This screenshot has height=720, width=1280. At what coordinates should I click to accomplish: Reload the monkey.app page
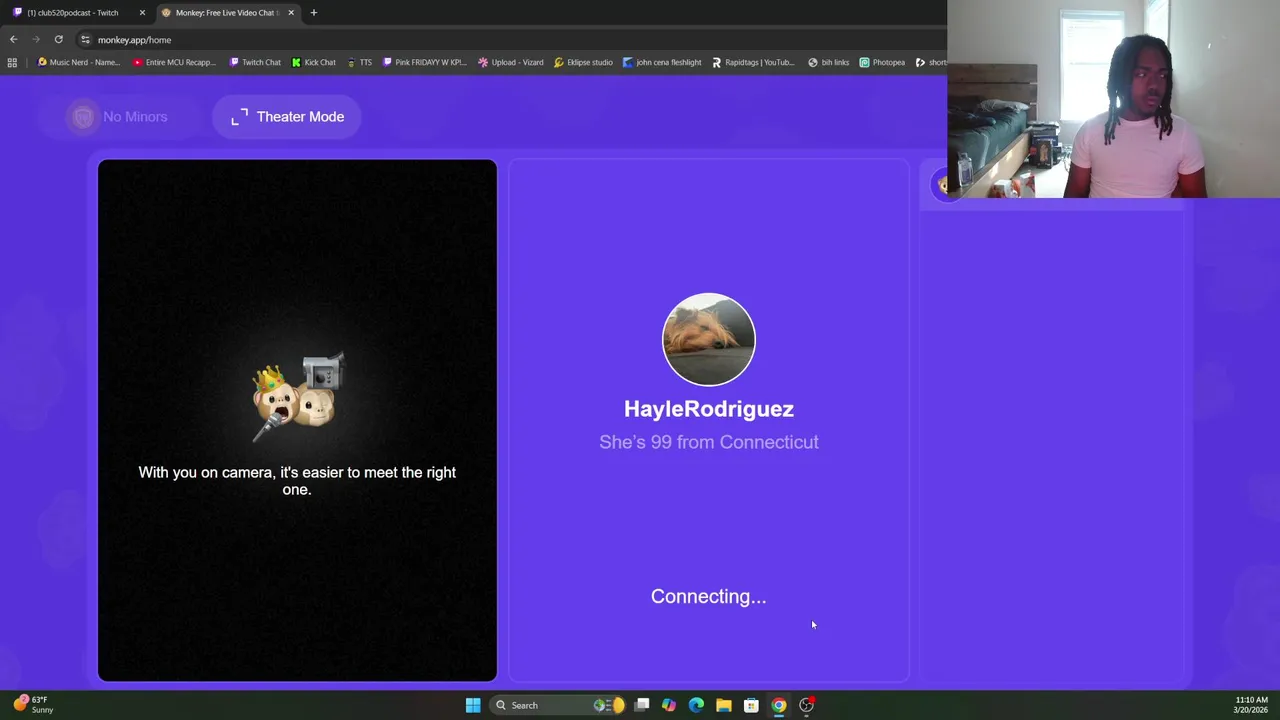pos(58,40)
